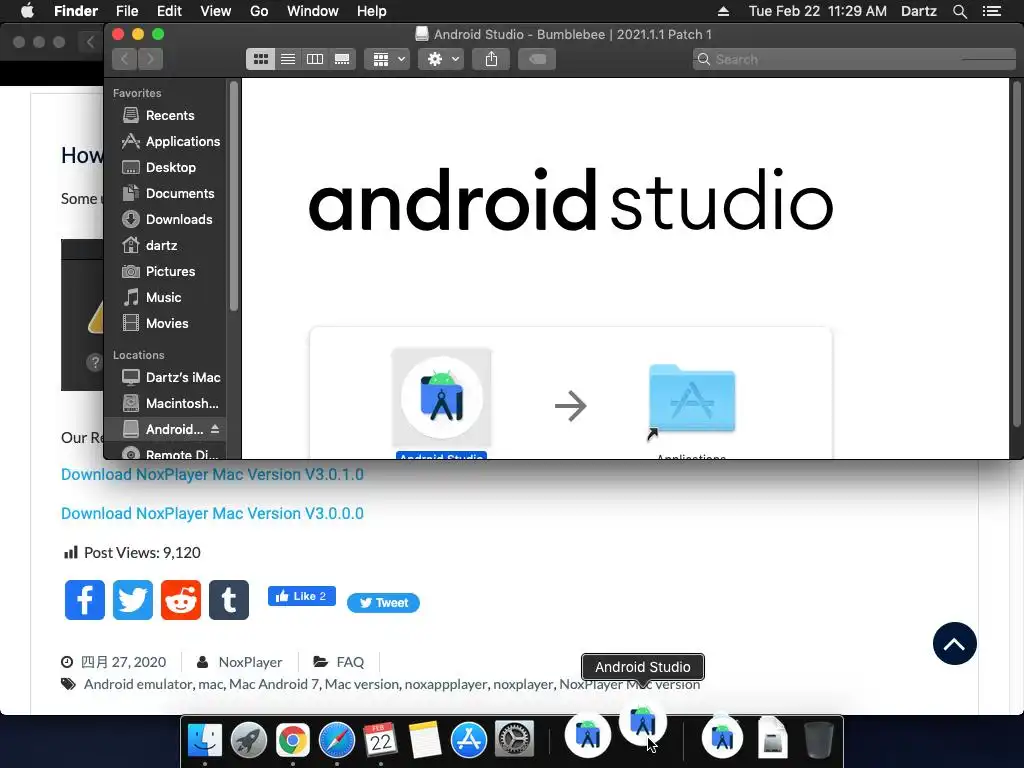The height and width of the screenshot is (768, 1024).
Task: Open App Store from the Dock
Action: pos(469,740)
